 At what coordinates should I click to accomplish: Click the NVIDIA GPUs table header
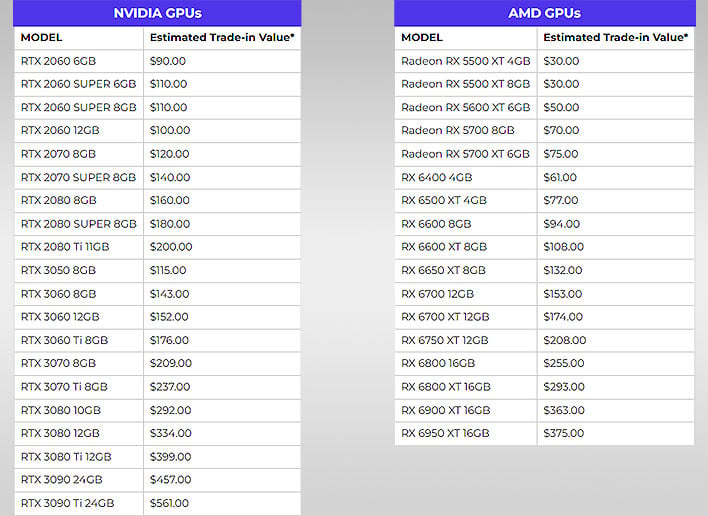pyautogui.click(x=157, y=13)
